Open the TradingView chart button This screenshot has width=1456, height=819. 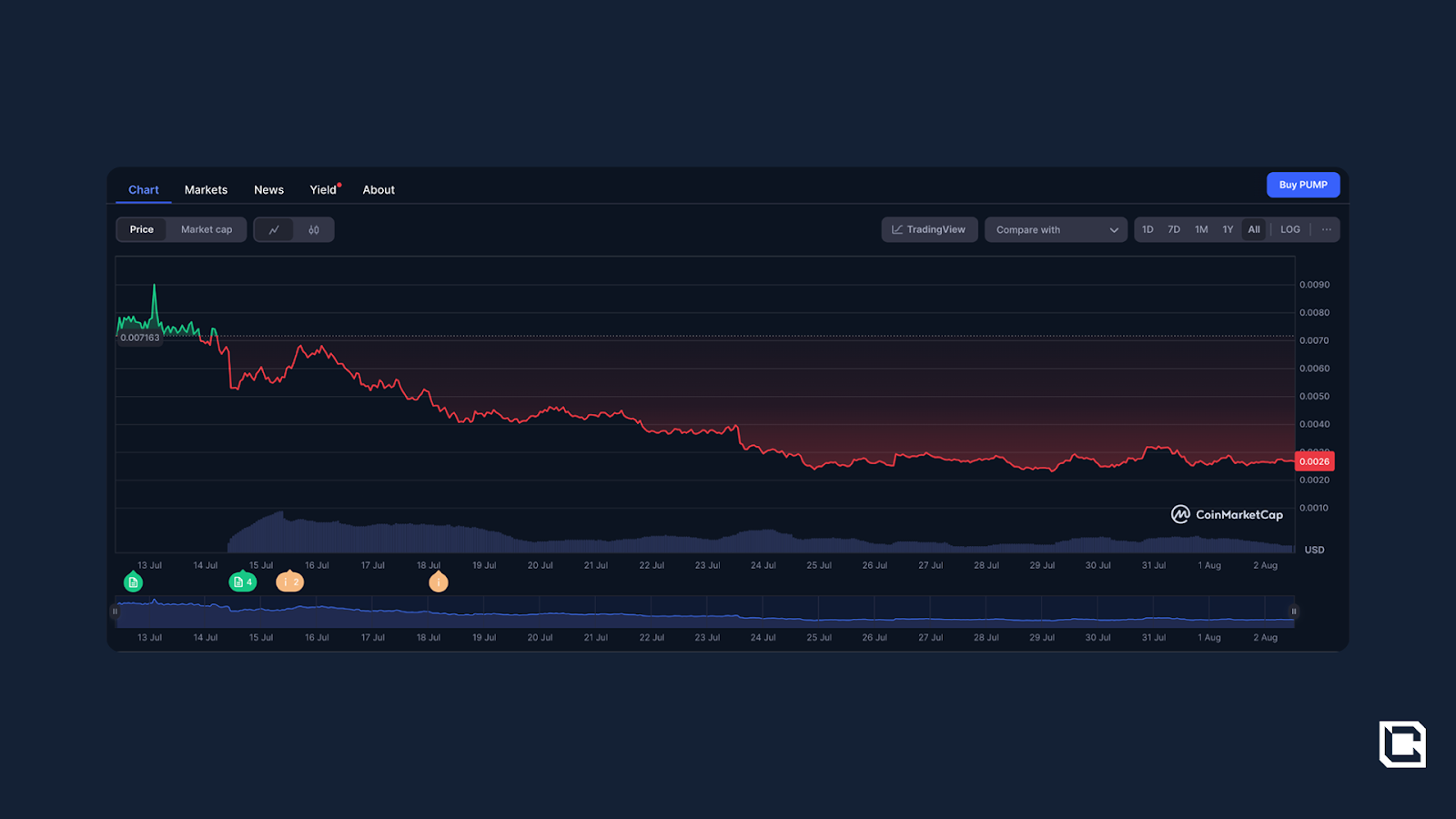click(929, 230)
